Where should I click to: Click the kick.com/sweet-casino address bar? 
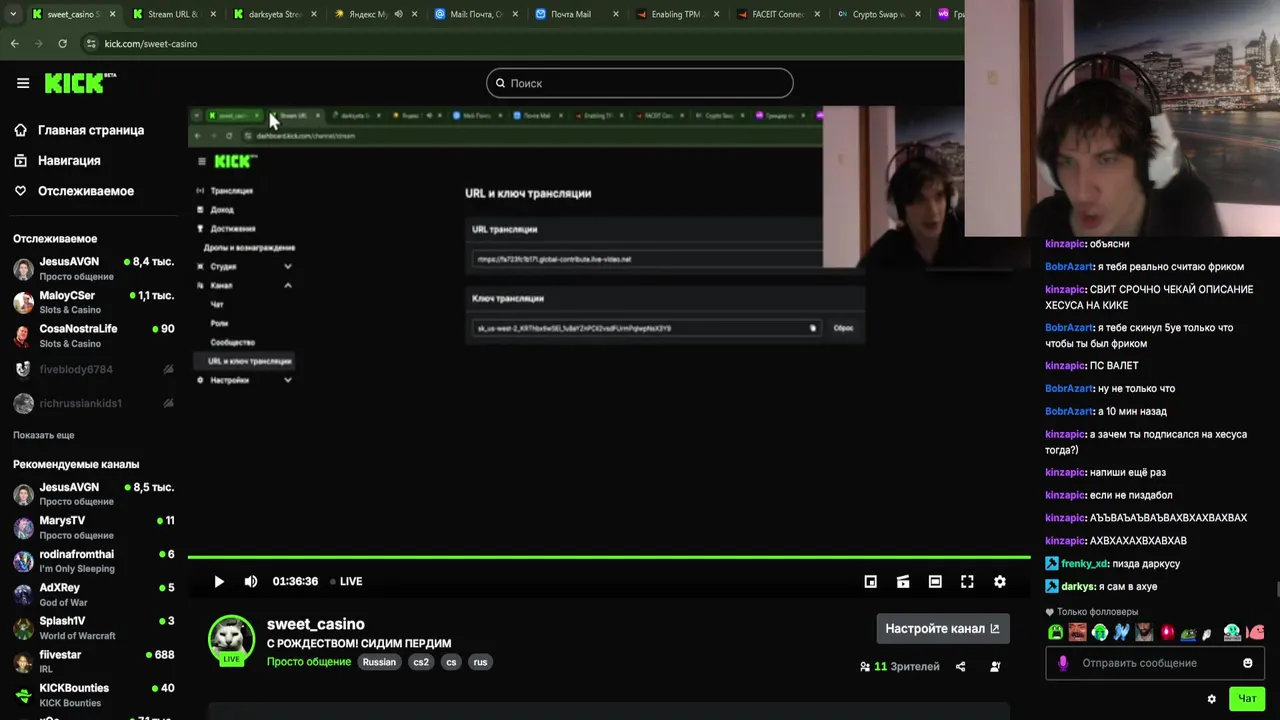point(520,44)
